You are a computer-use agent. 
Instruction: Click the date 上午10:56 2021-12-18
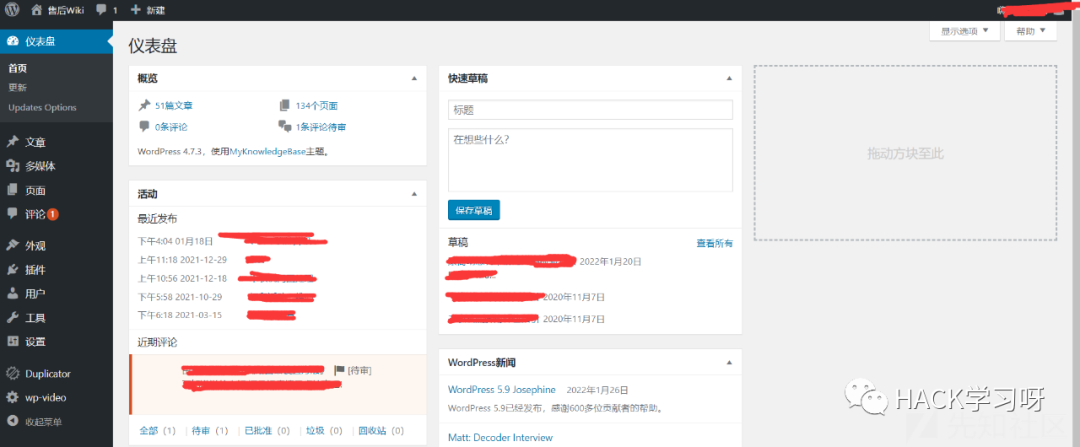182,278
